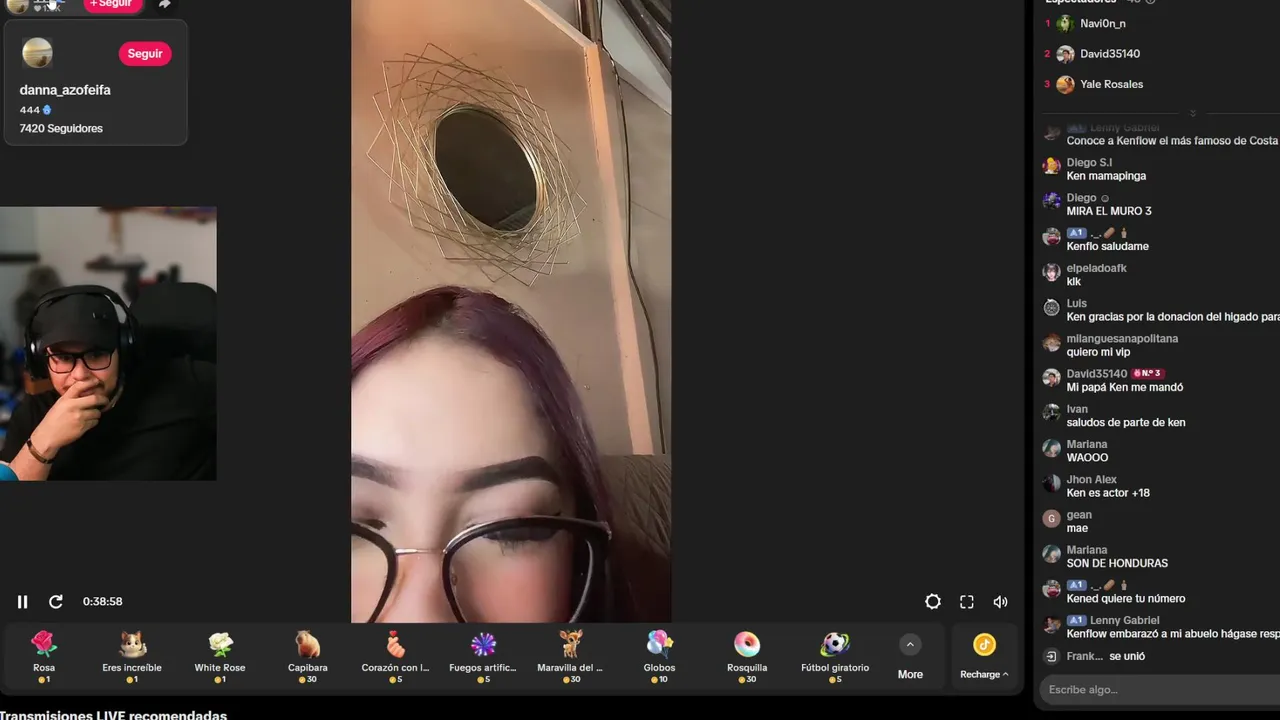The width and height of the screenshot is (1280, 720).
Task: Click the message "SON DE HONDURAS"
Action: point(1117,563)
